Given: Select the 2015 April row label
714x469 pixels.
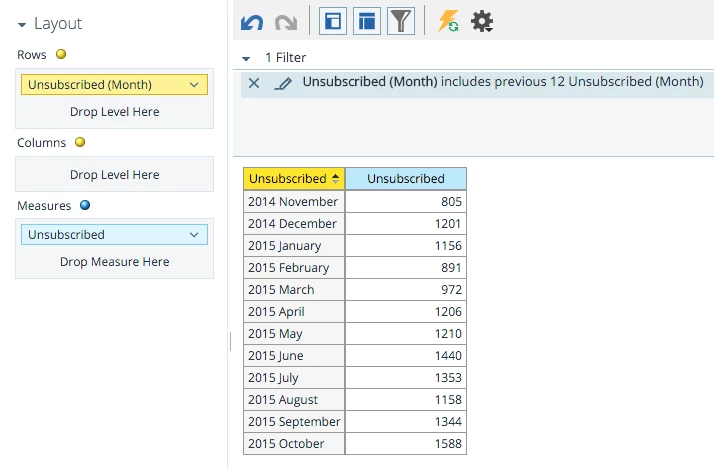Looking at the screenshot, I should (x=294, y=311).
